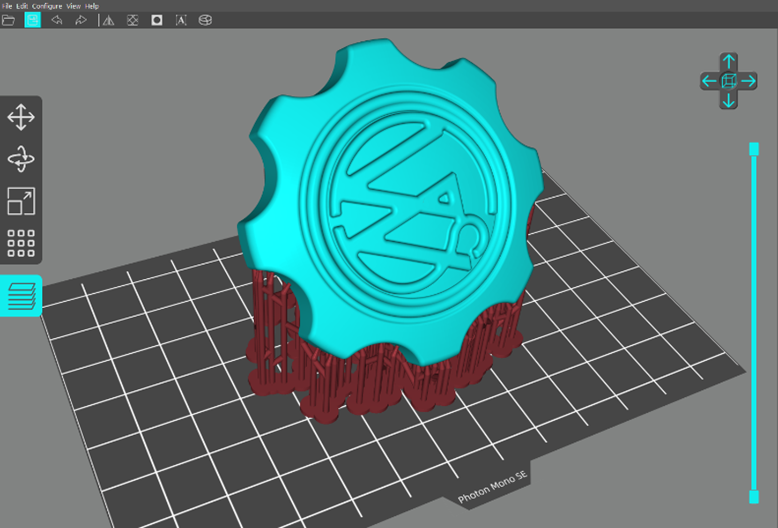Click the text letter A icon
The image size is (778, 528).
(181, 20)
